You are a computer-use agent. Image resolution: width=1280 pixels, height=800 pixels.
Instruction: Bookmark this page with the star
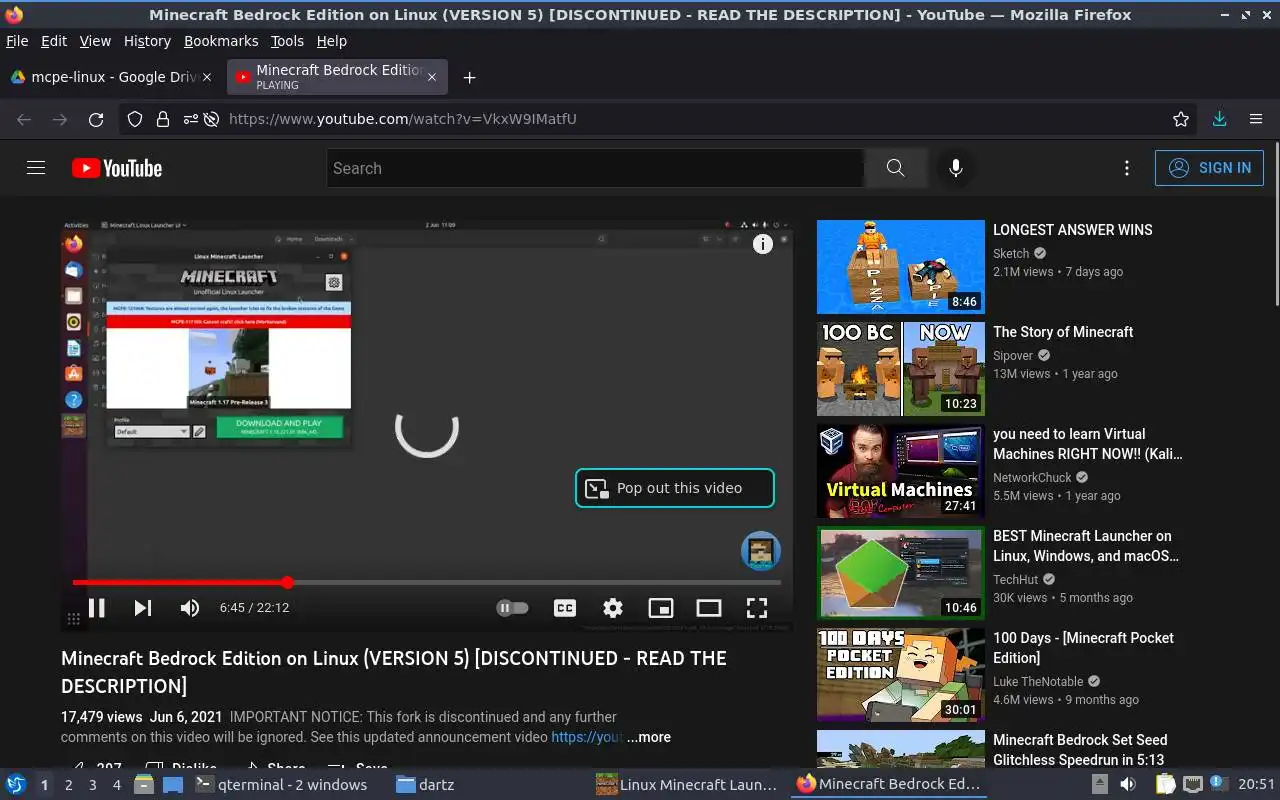(1181, 119)
